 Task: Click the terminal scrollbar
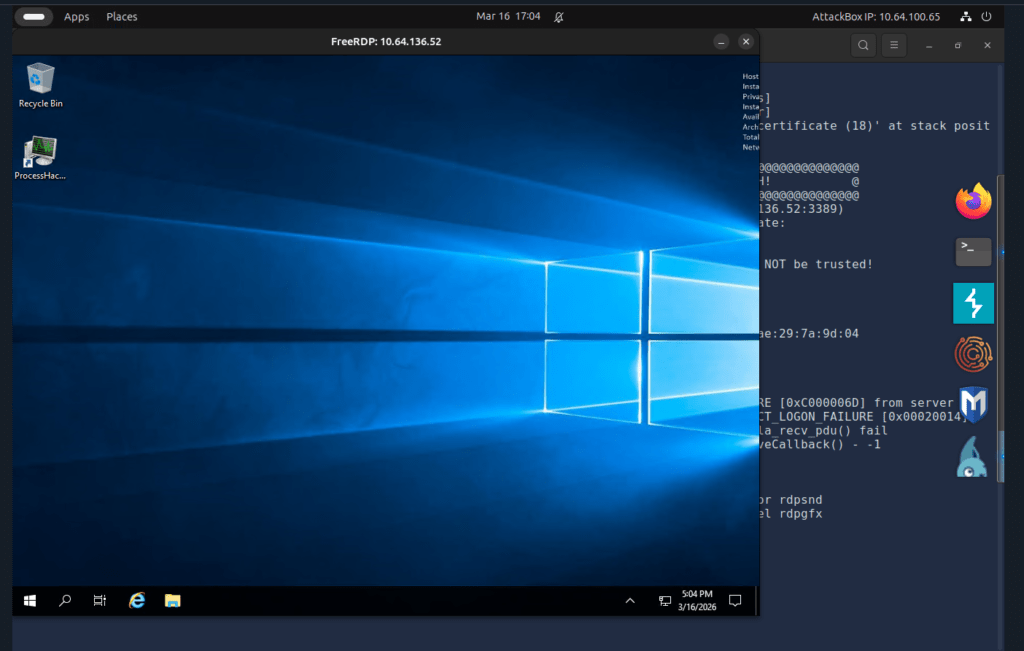tap(1000, 328)
